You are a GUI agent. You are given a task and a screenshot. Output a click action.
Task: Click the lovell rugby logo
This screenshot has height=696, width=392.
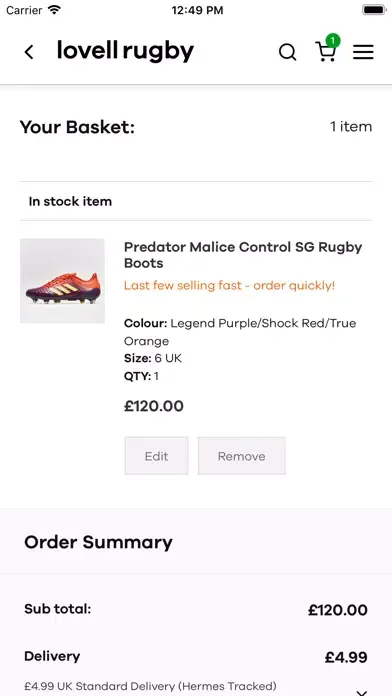(x=126, y=51)
